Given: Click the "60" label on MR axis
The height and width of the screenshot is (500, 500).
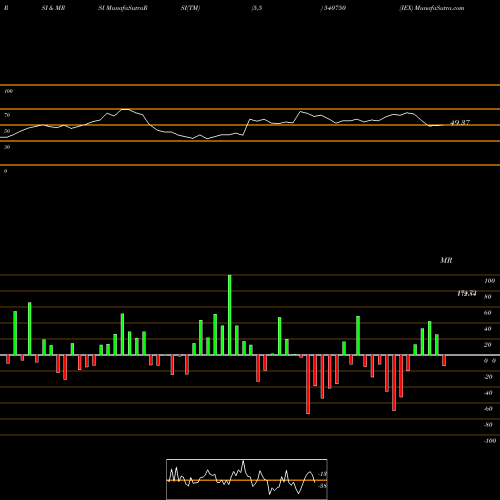Looking at the screenshot, I should tap(487, 313).
